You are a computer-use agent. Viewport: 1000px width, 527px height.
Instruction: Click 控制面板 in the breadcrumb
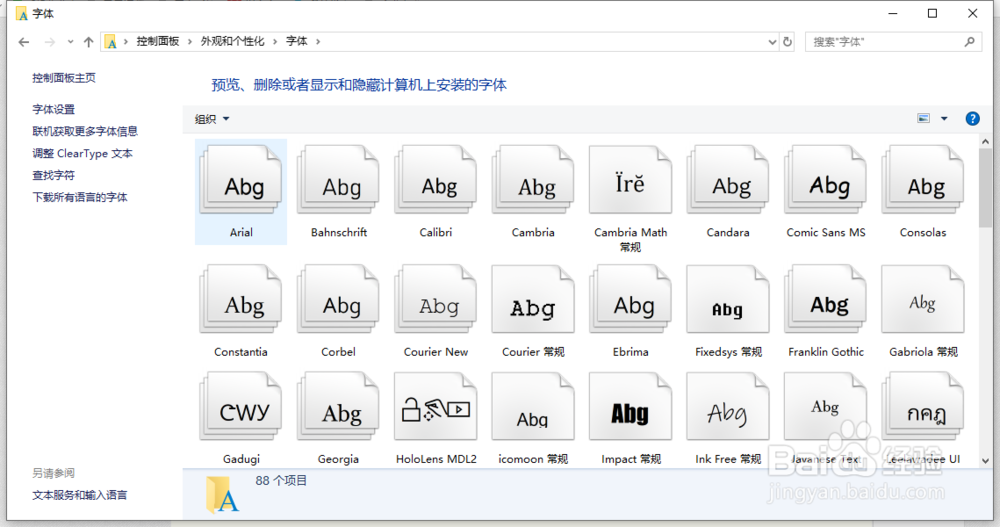pyautogui.click(x=158, y=41)
